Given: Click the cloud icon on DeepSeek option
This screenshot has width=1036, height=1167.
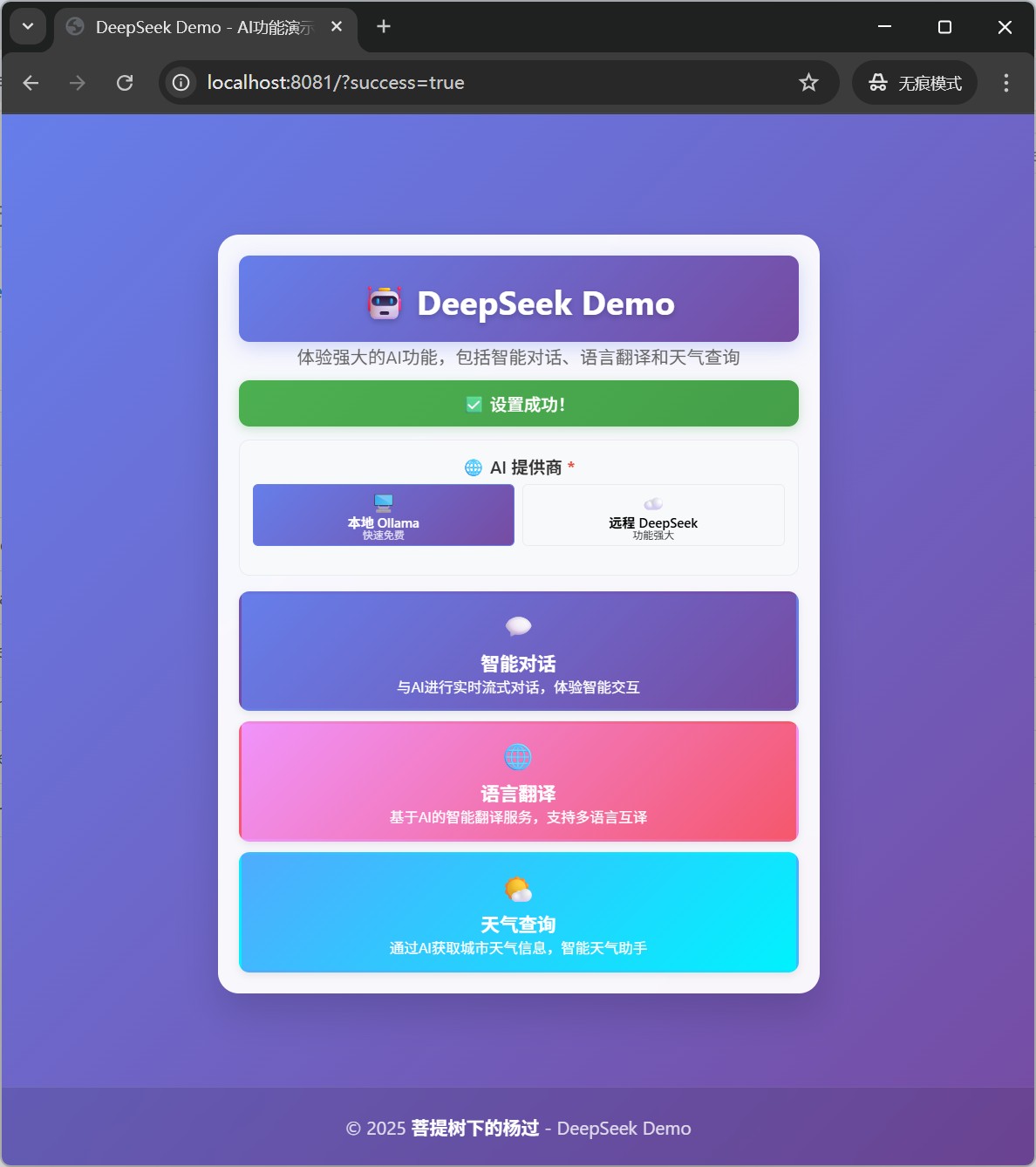Looking at the screenshot, I should point(653,503).
